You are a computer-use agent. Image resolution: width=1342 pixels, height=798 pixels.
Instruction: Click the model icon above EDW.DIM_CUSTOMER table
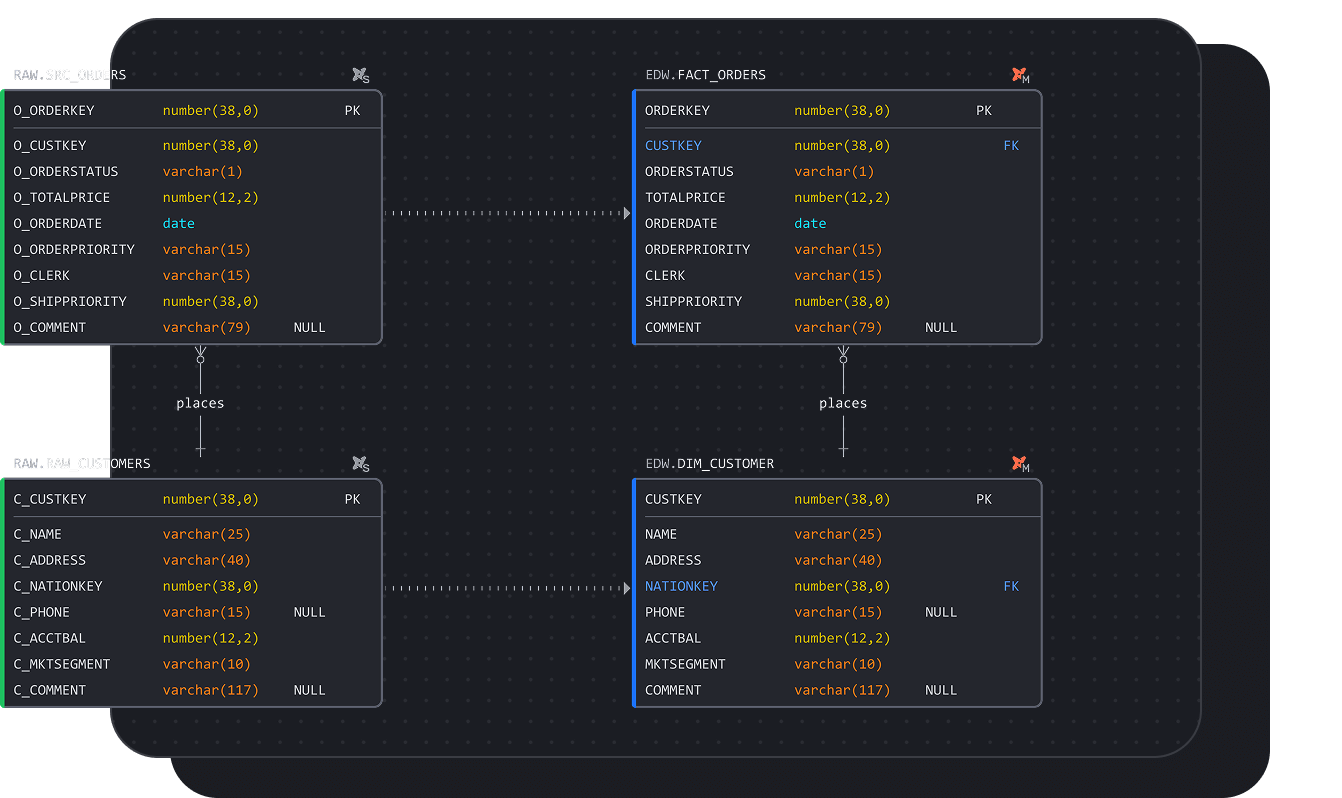point(1019,464)
